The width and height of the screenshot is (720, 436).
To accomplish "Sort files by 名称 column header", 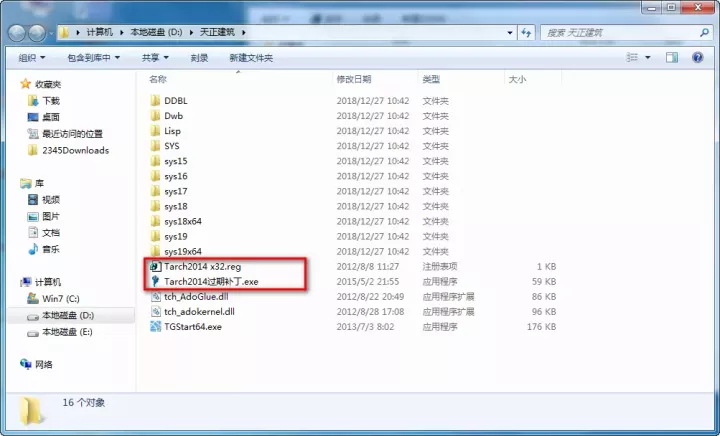I will tap(158, 78).
